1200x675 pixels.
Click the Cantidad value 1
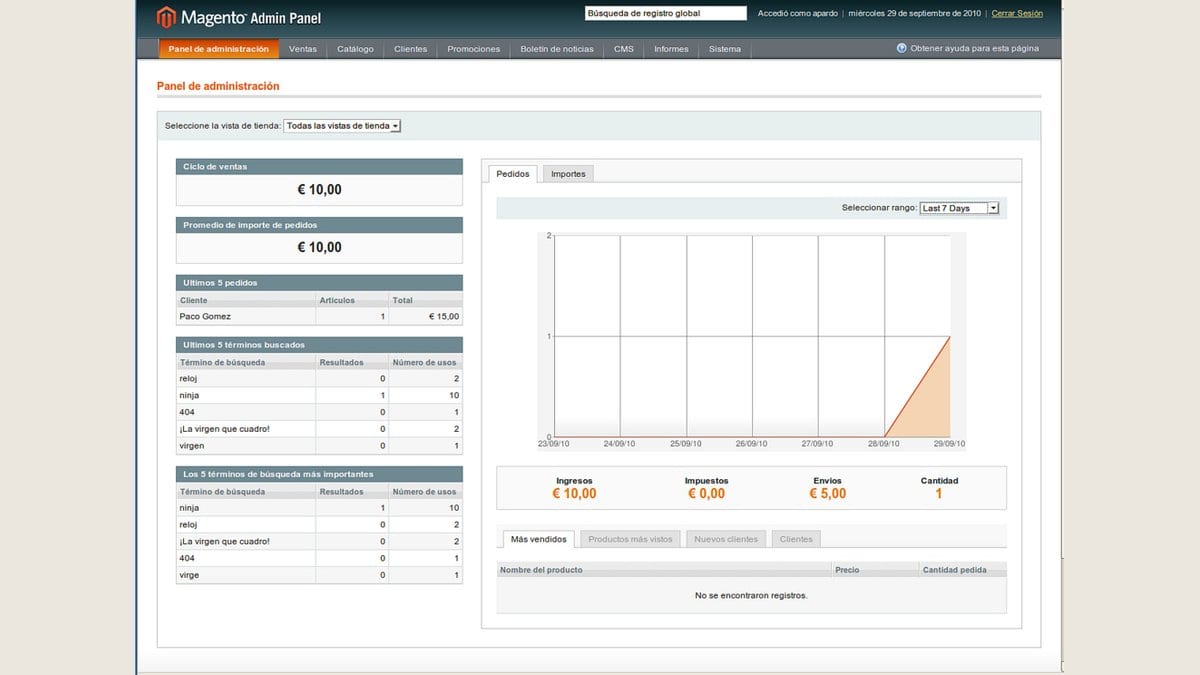tap(939, 494)
